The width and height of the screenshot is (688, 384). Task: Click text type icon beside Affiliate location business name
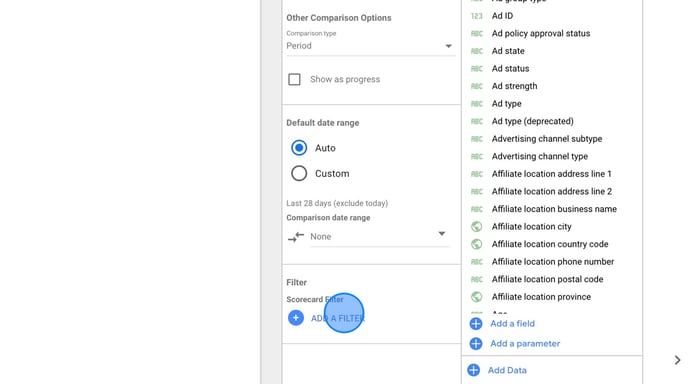[x=477, y=209]
